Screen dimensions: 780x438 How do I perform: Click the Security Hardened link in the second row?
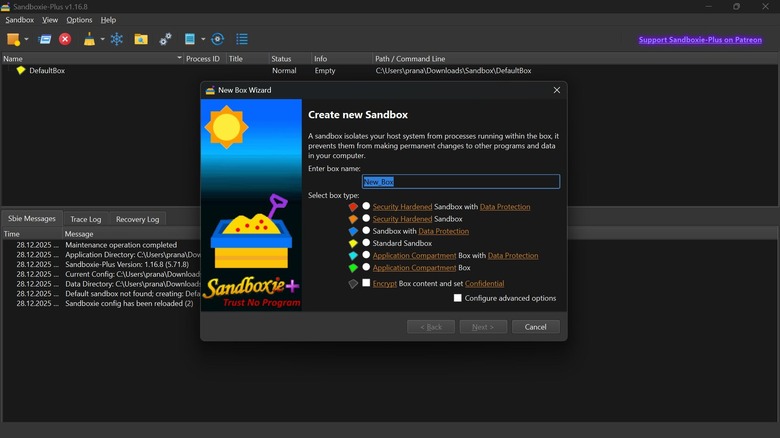pyautogui.click(x=402, y=219)
